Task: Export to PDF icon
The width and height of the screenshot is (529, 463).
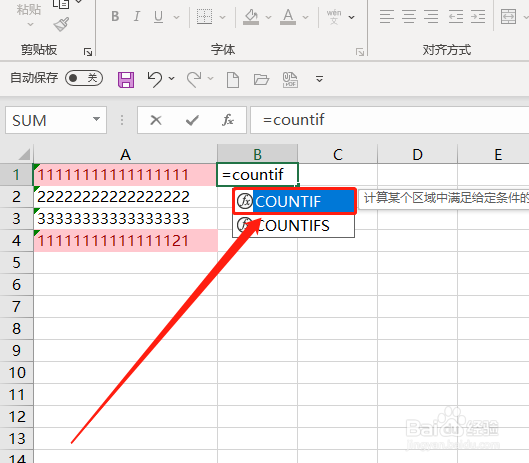Action: [x=290, y=80]
